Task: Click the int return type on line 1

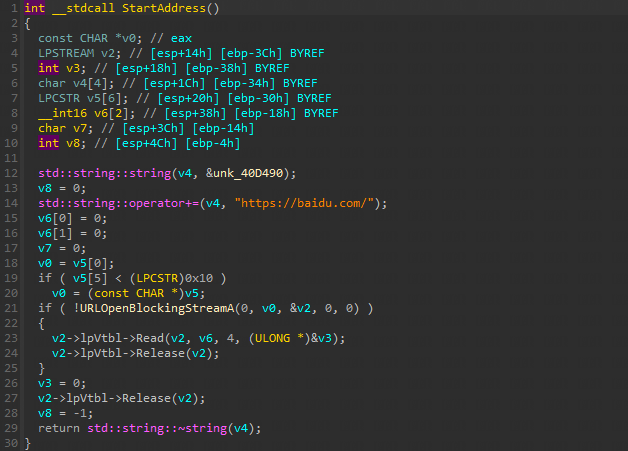Action: coord(34,8)
